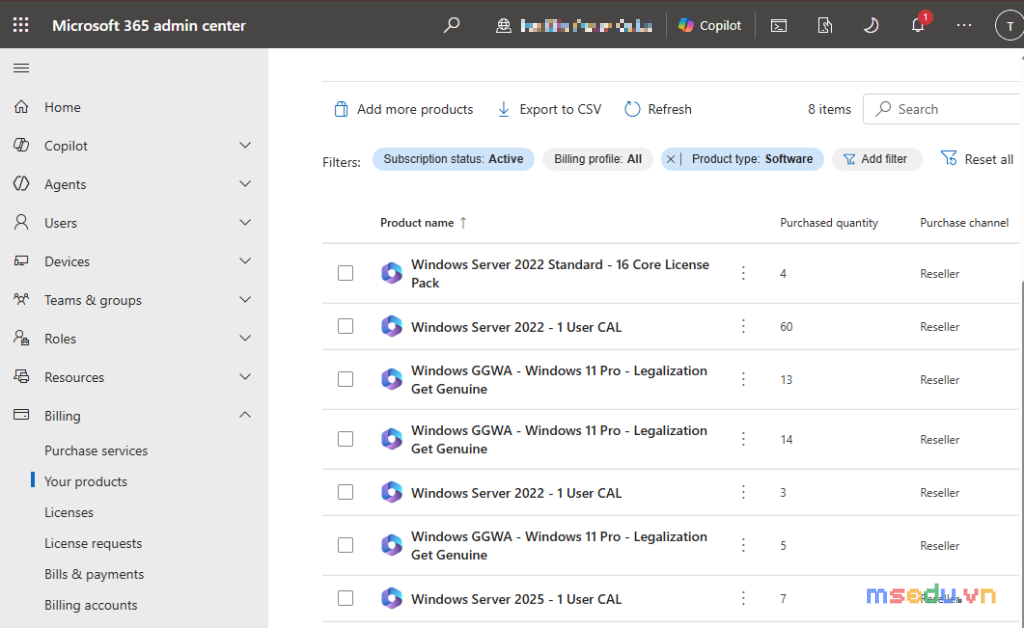Viewport: 1024px width, 628px height.
Task: Open Windows Server 2022 Standard product link
Action: point(560,274)
